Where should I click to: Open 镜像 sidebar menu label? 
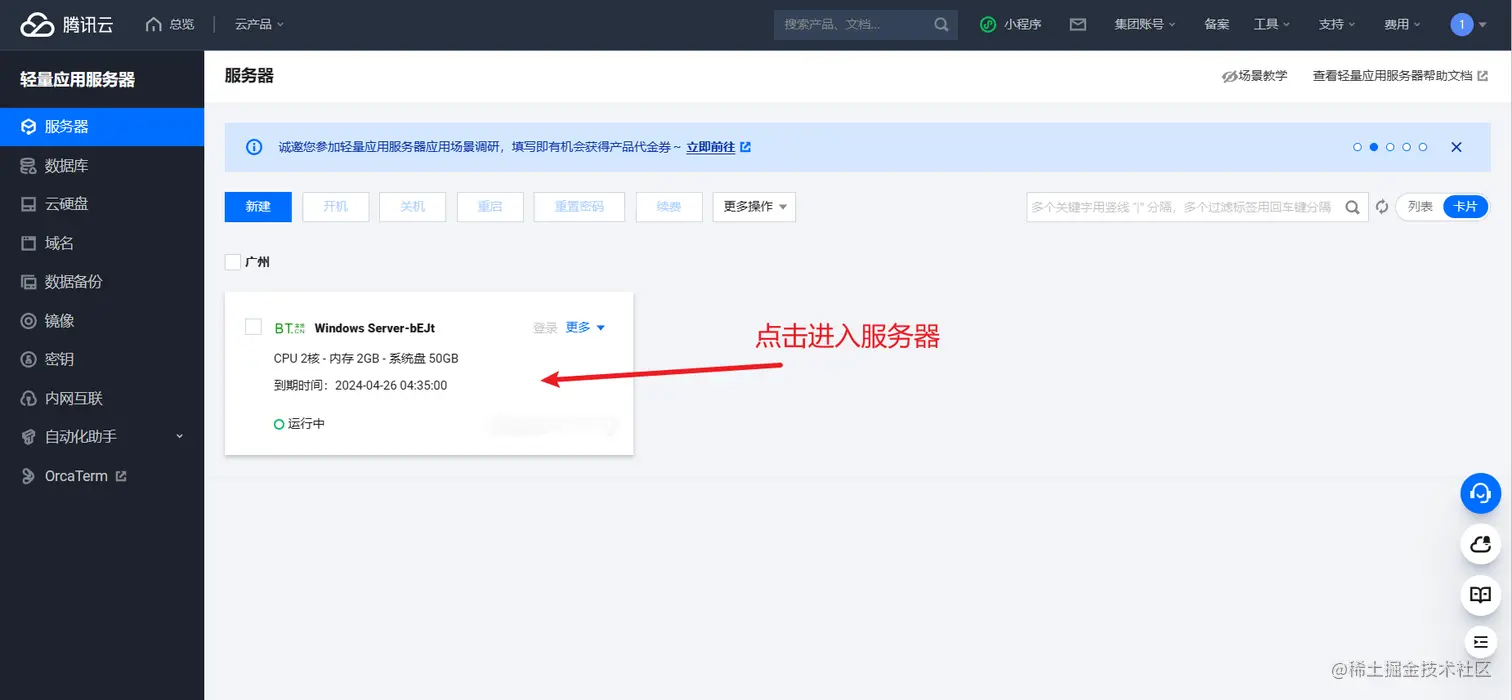click(59, 321)
